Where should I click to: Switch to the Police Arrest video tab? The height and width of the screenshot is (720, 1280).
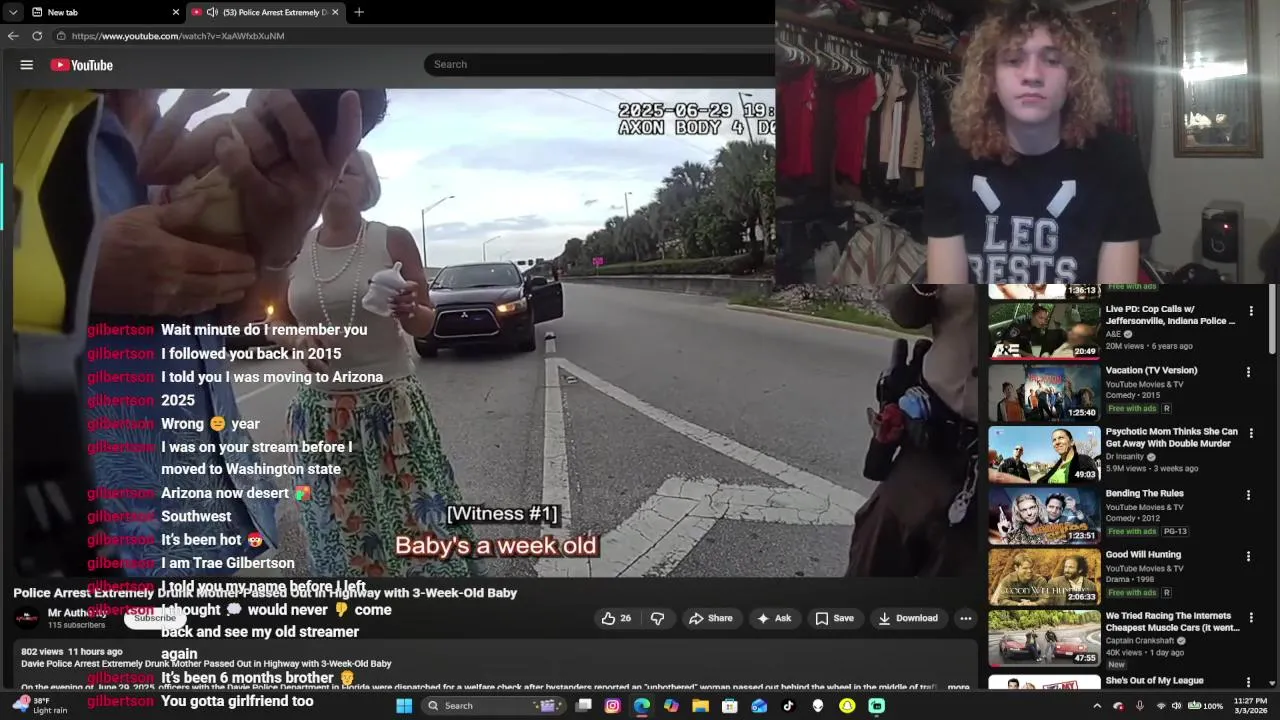coord(265,12)
